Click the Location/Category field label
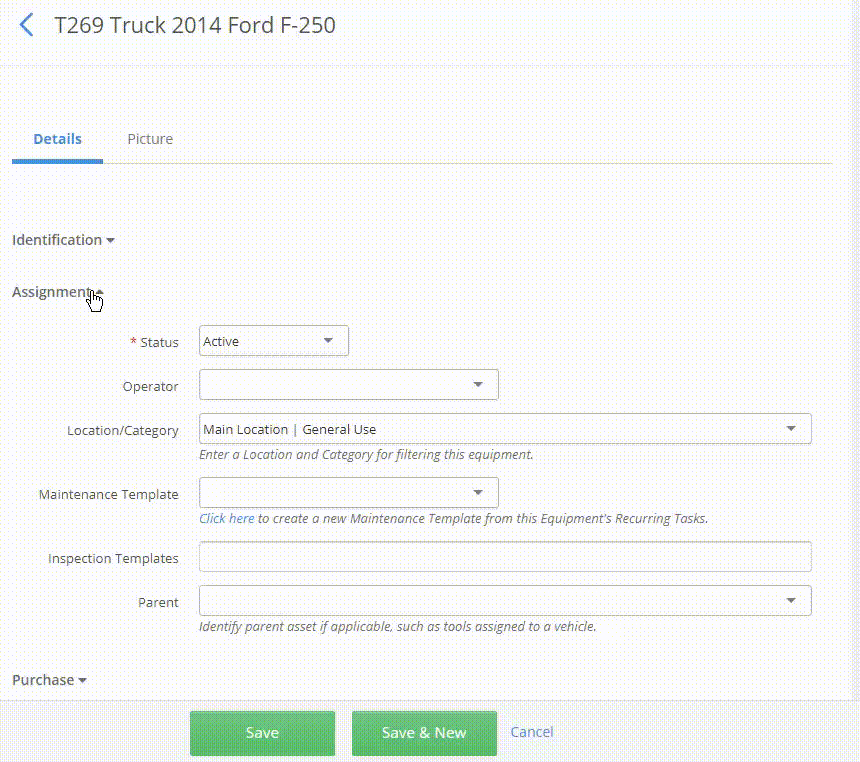Viewport: 860px width, 762px height. [x=123, y=431]
